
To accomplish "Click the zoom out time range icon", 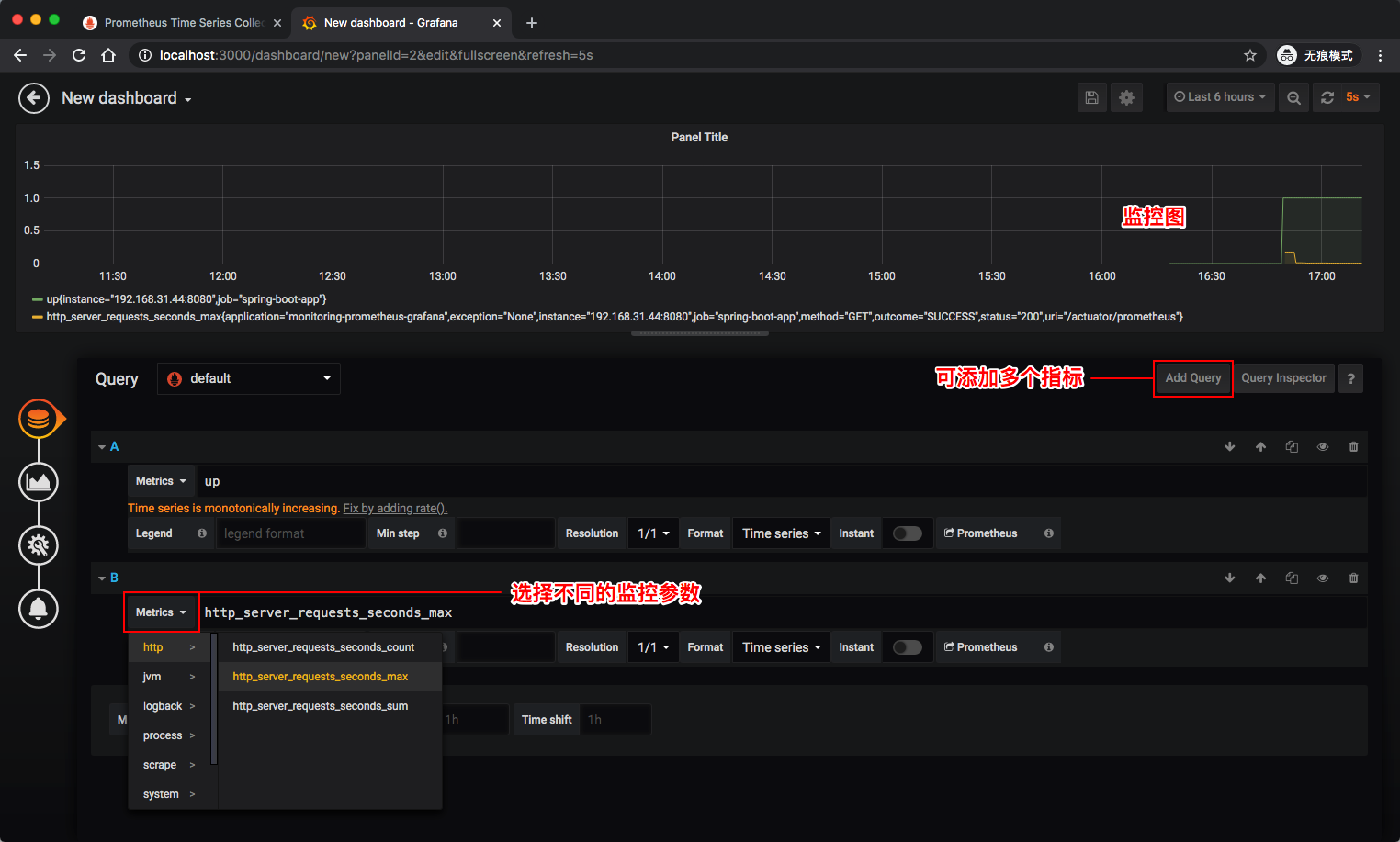I will pyautogui.click(x=1293, y=97).
